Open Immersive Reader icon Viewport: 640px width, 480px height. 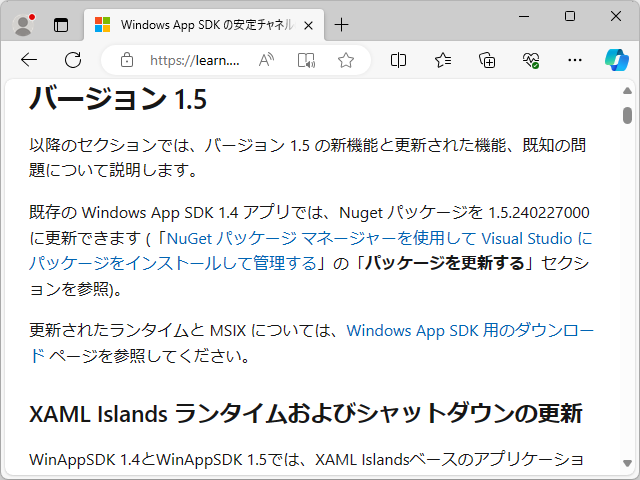306,60
